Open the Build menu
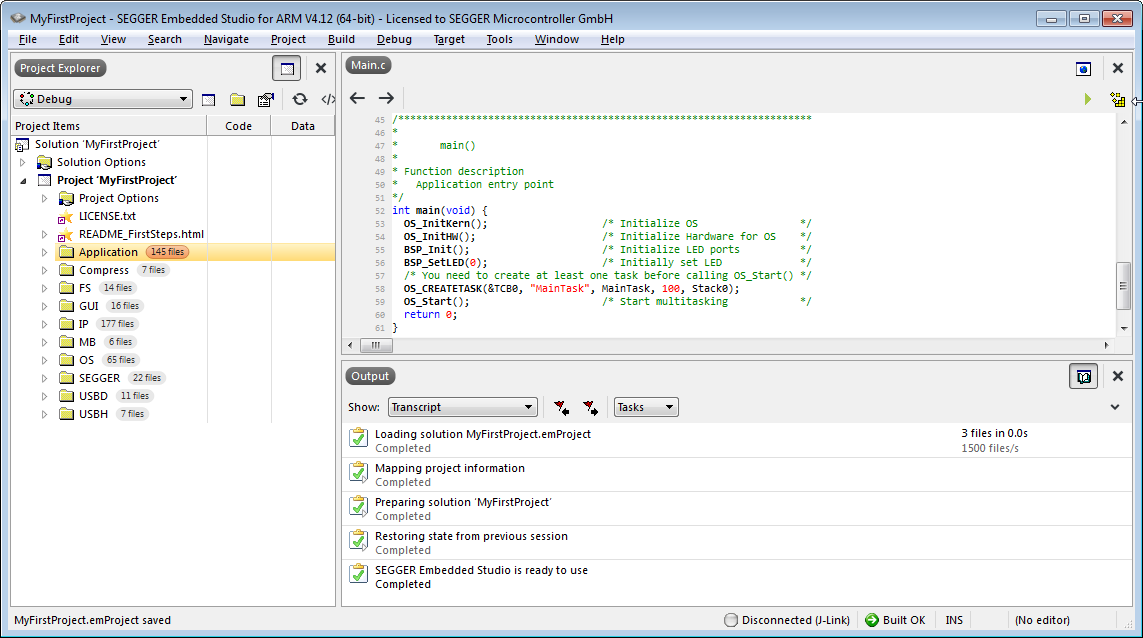The width and height of the screenshot is (1143, 638). (341, 39)
